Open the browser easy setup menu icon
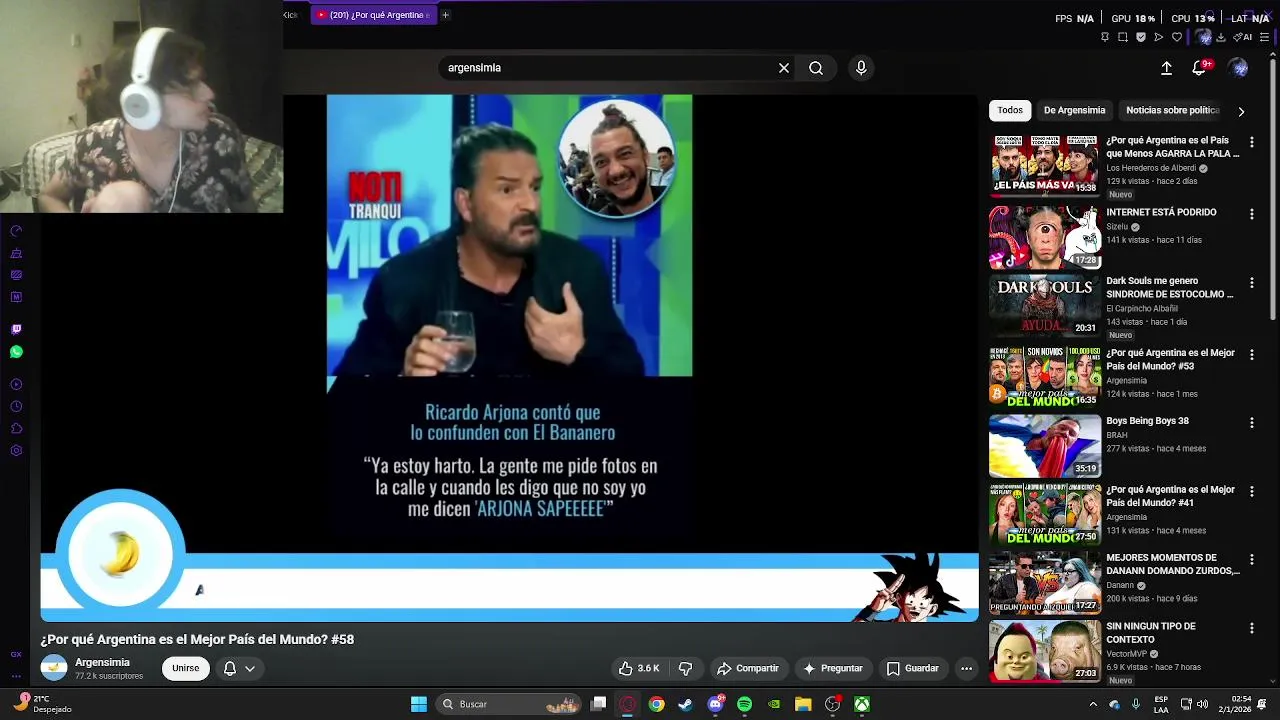 tap(1265, 37)
